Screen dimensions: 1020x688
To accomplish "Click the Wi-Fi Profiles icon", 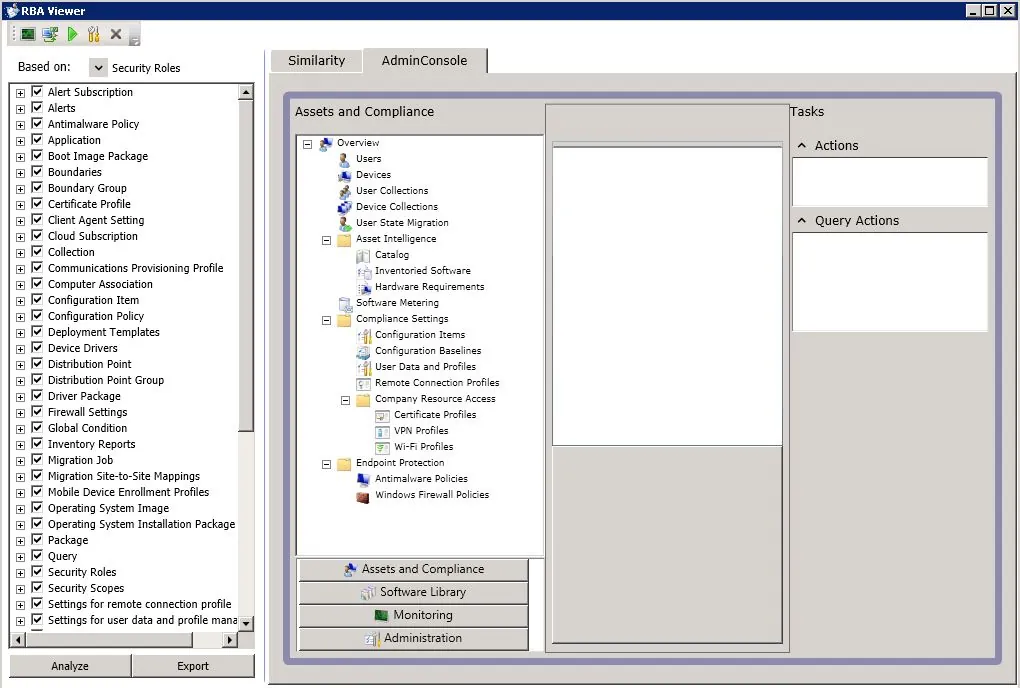I will click(382, 447).
